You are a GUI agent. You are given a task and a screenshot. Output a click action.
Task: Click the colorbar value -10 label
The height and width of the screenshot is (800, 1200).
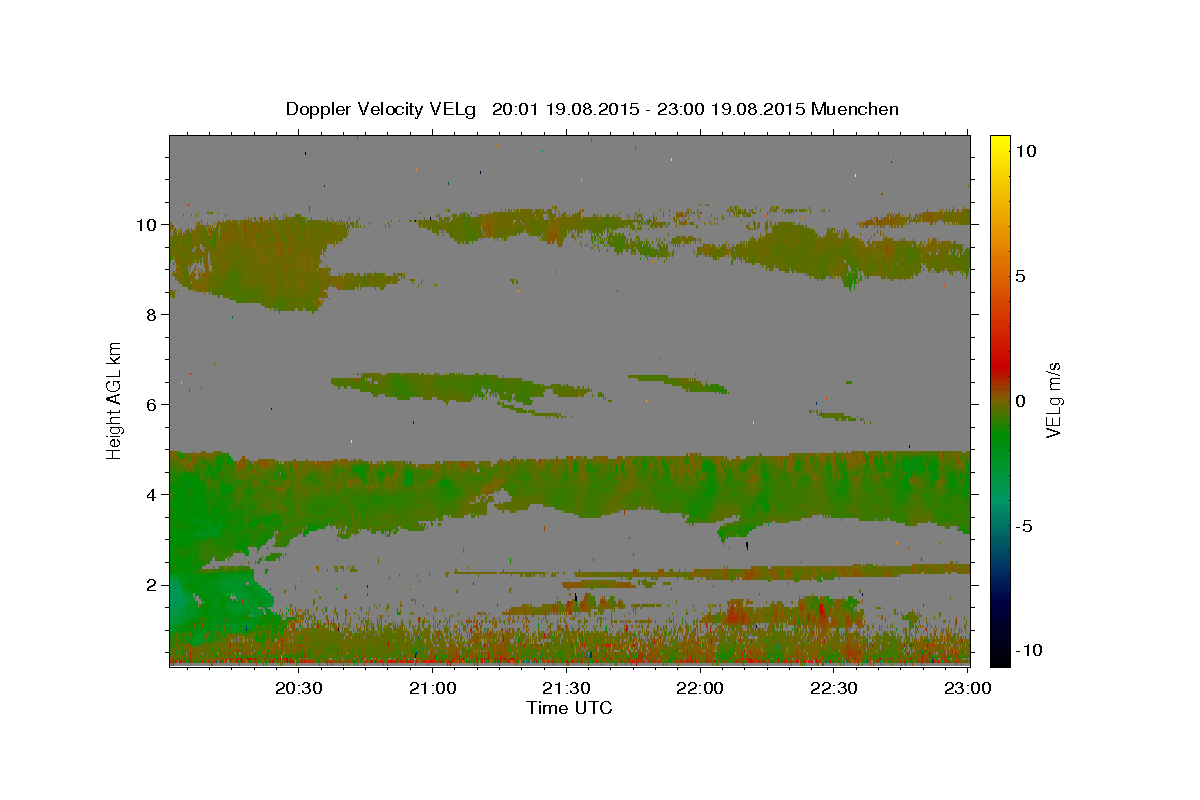[1028, 650]
